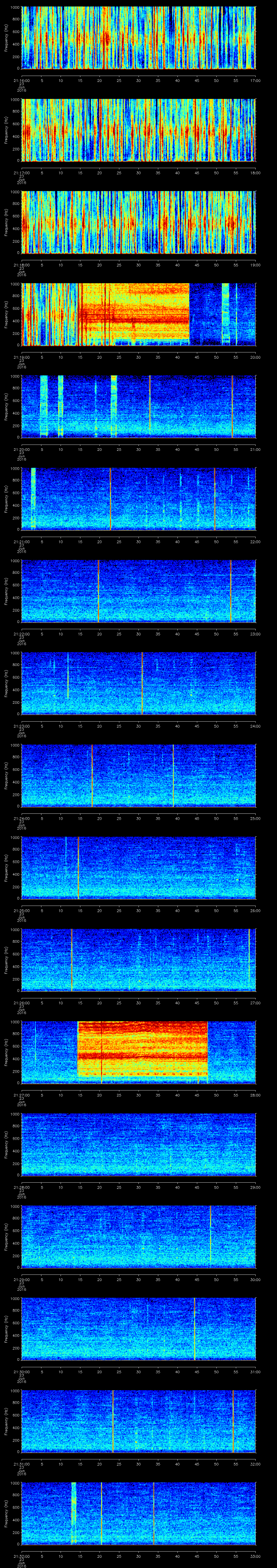Click the vertical line near 31 s in 21:23 spectrogram

tap(142, 682)
